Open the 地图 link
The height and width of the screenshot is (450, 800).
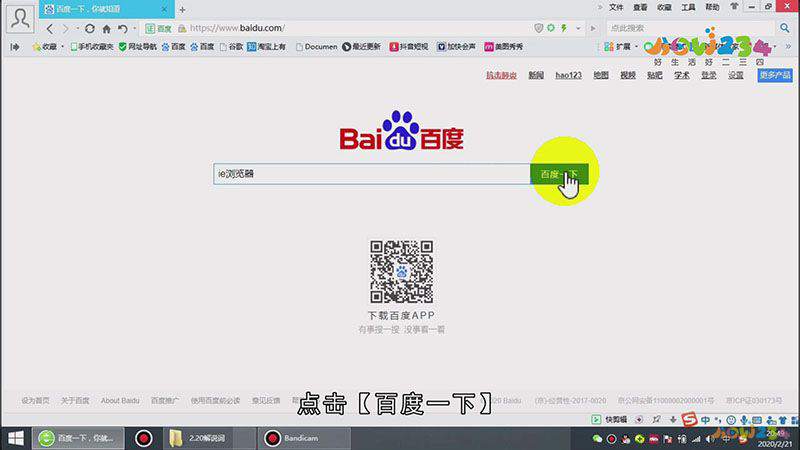coord(601,75)
